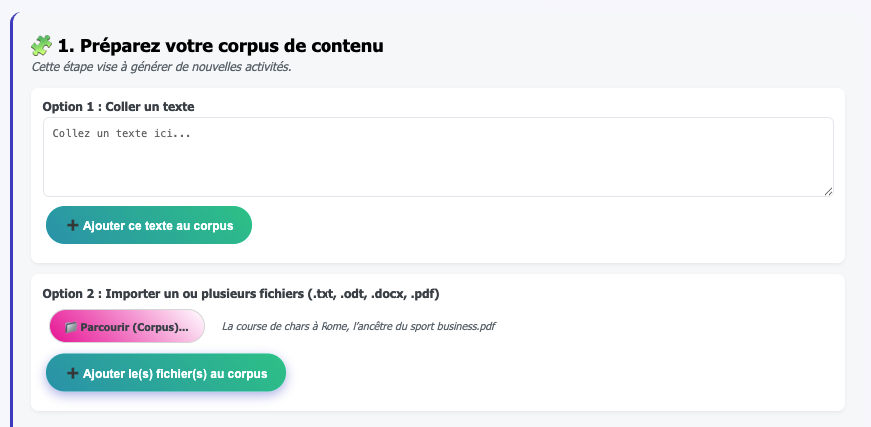The height and width of the screenshot is (427, 871).
Task: Click empty space right of the 'Ajouter le(s) fichier(s)' button
Action: point(560,374)
